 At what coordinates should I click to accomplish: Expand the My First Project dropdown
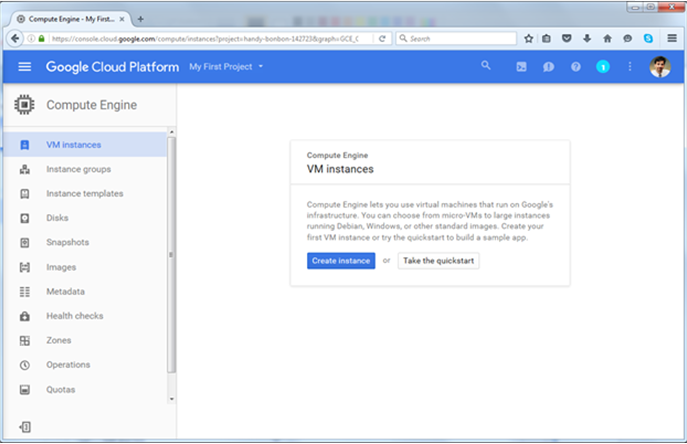pyautogui.click(x=226, y=67)
